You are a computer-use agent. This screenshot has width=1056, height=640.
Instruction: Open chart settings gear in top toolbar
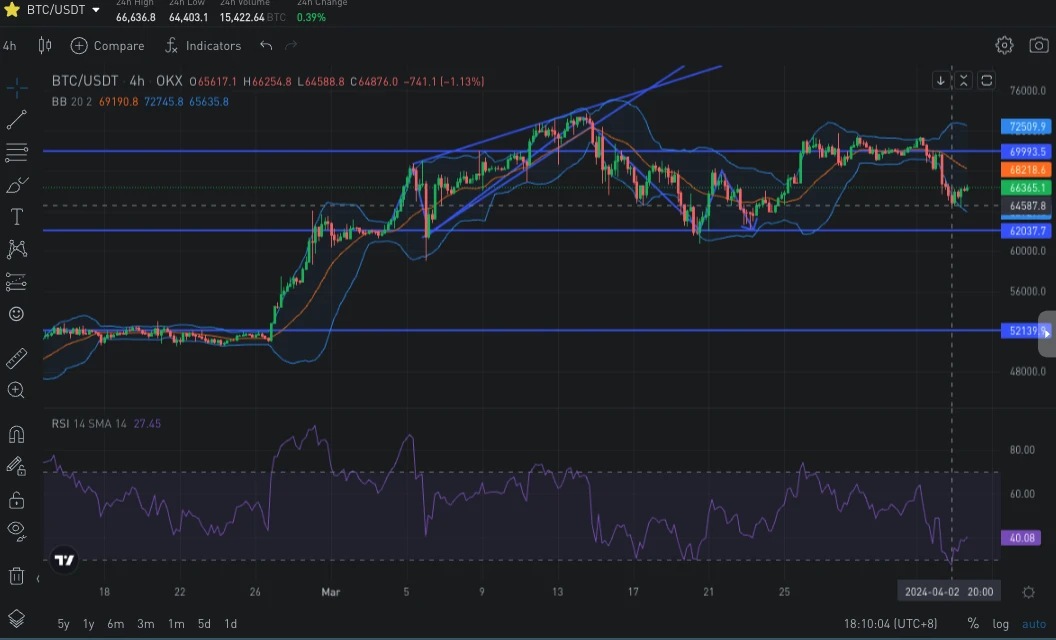1004,45
